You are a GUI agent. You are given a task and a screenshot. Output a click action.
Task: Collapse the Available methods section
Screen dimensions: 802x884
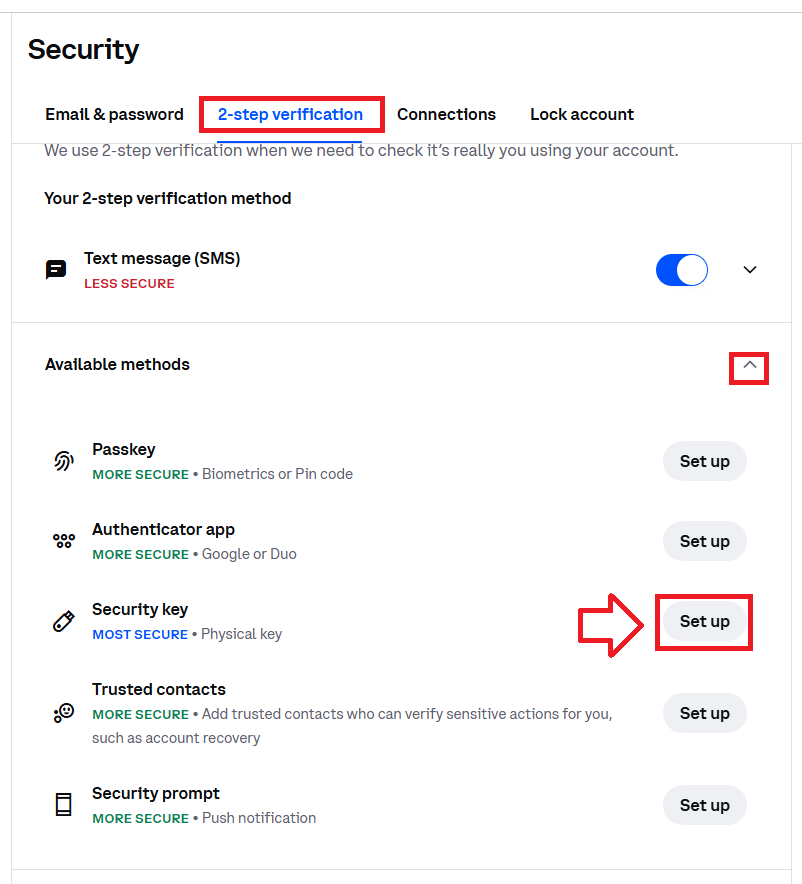pos(750,366)
